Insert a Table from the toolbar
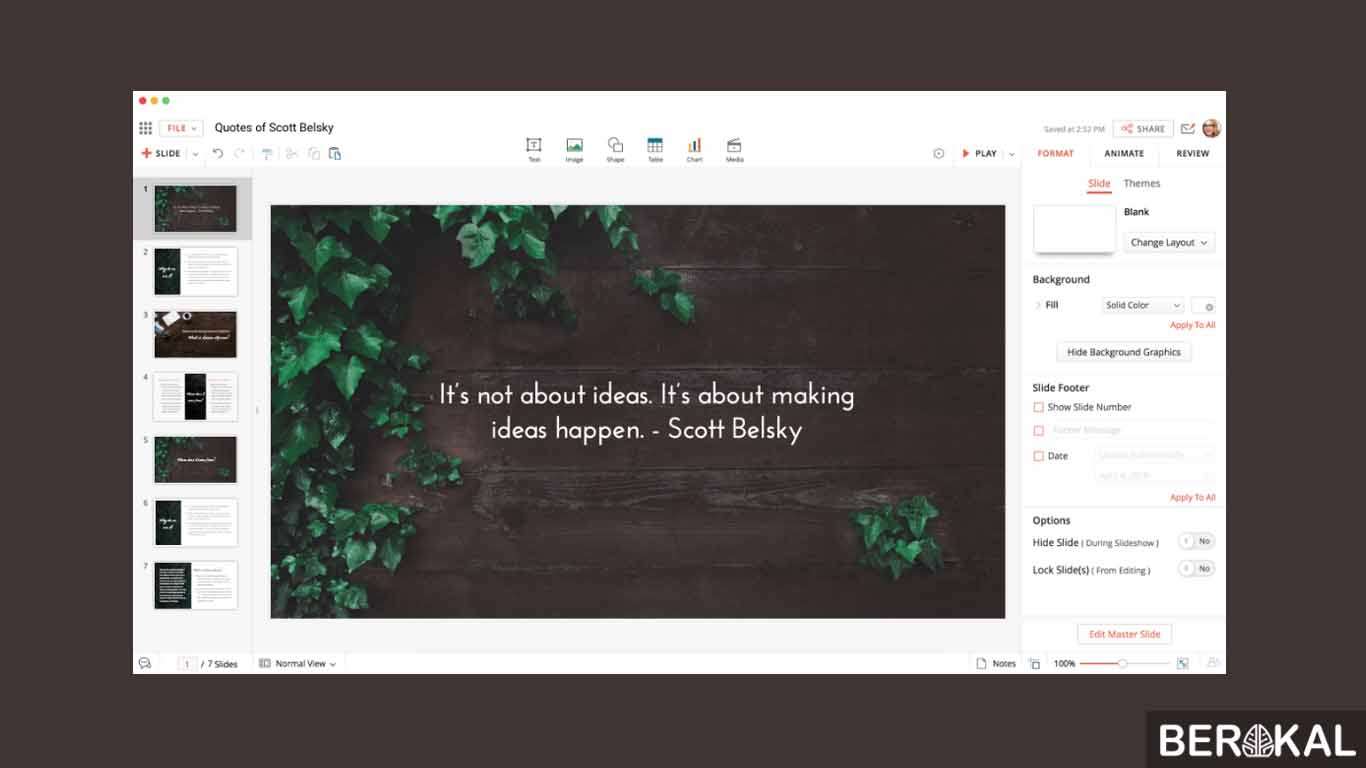 655,150
